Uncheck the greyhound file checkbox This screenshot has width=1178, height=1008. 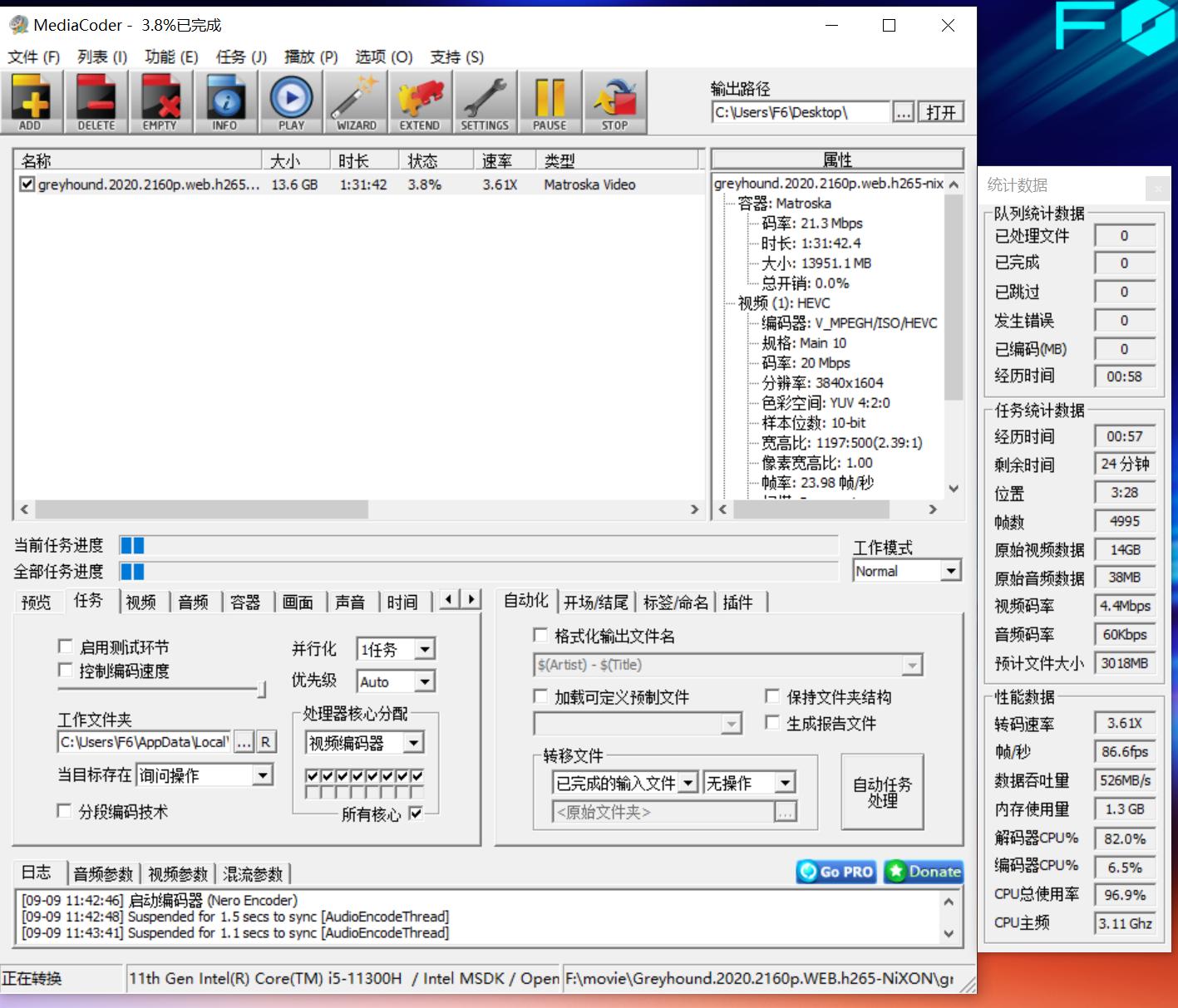(27, 184)
